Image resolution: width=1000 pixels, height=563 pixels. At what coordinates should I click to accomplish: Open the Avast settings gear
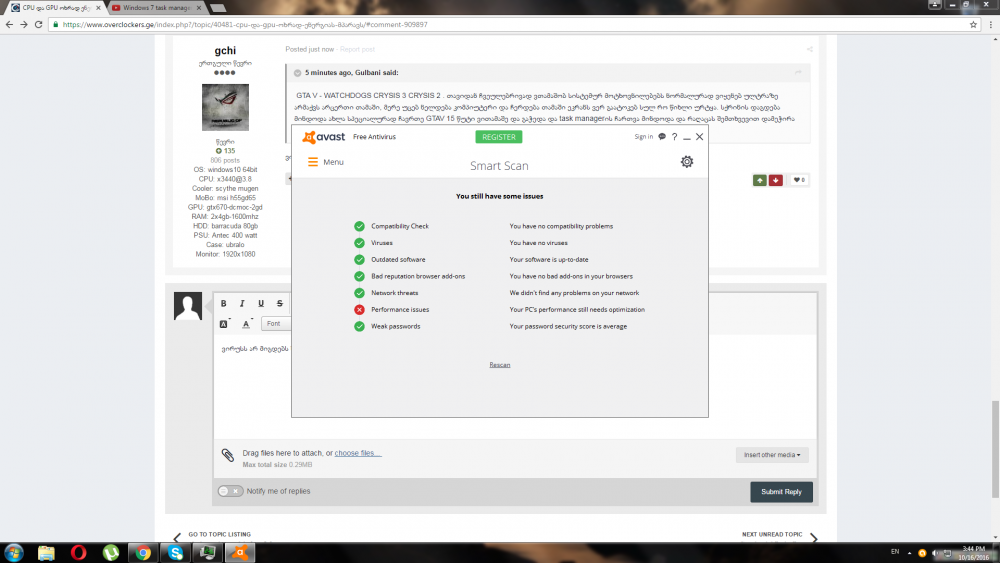pos(686,162)
